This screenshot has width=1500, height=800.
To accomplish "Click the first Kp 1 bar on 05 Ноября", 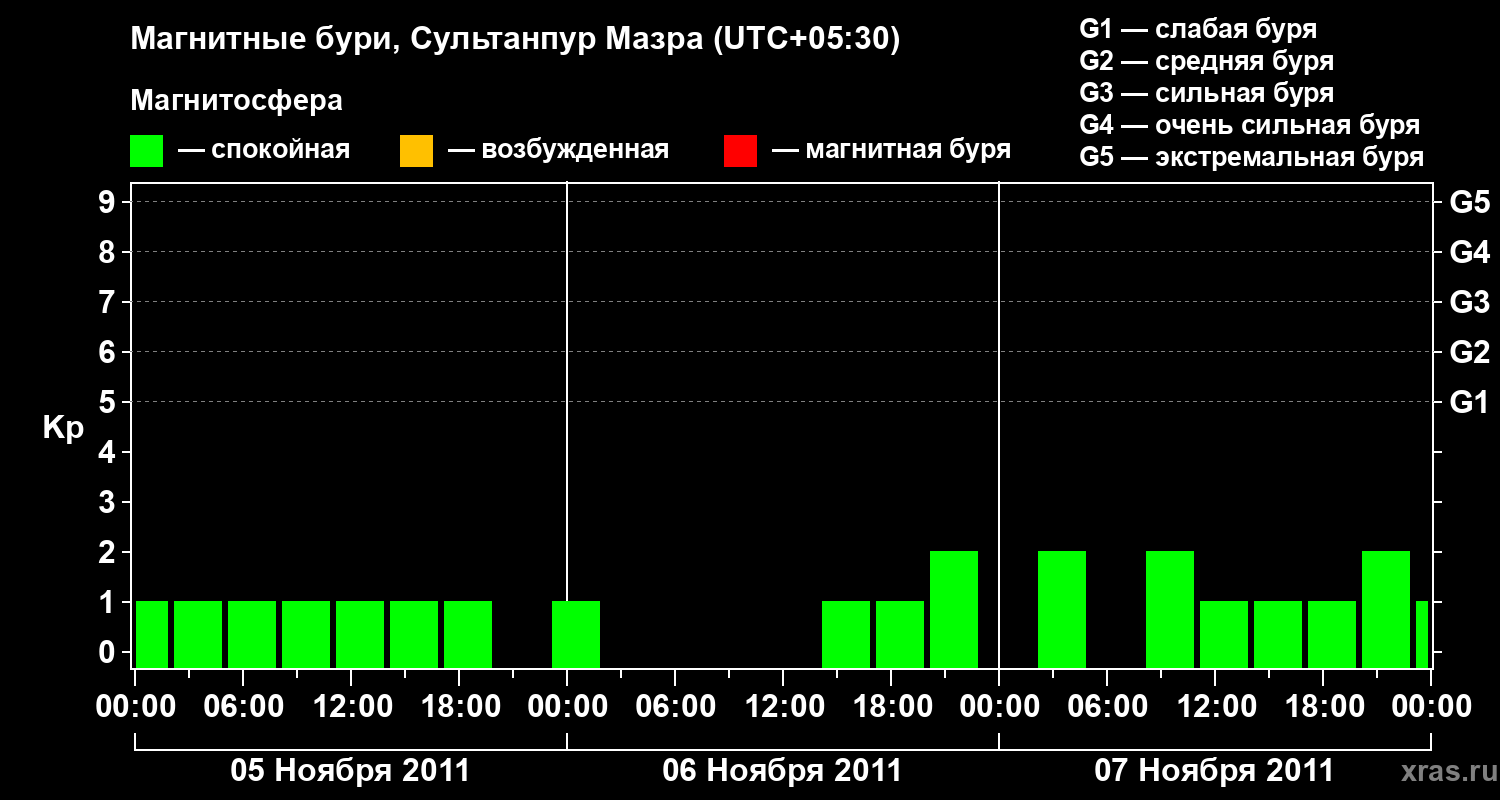I will click(x=152, y=634).
